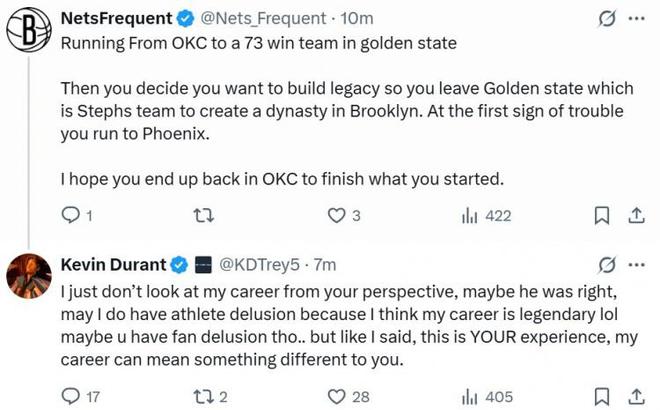Share Kevin Durant's tweet
Image resolution: width=660 pixels, height=410 pixels.
[634, 396]
